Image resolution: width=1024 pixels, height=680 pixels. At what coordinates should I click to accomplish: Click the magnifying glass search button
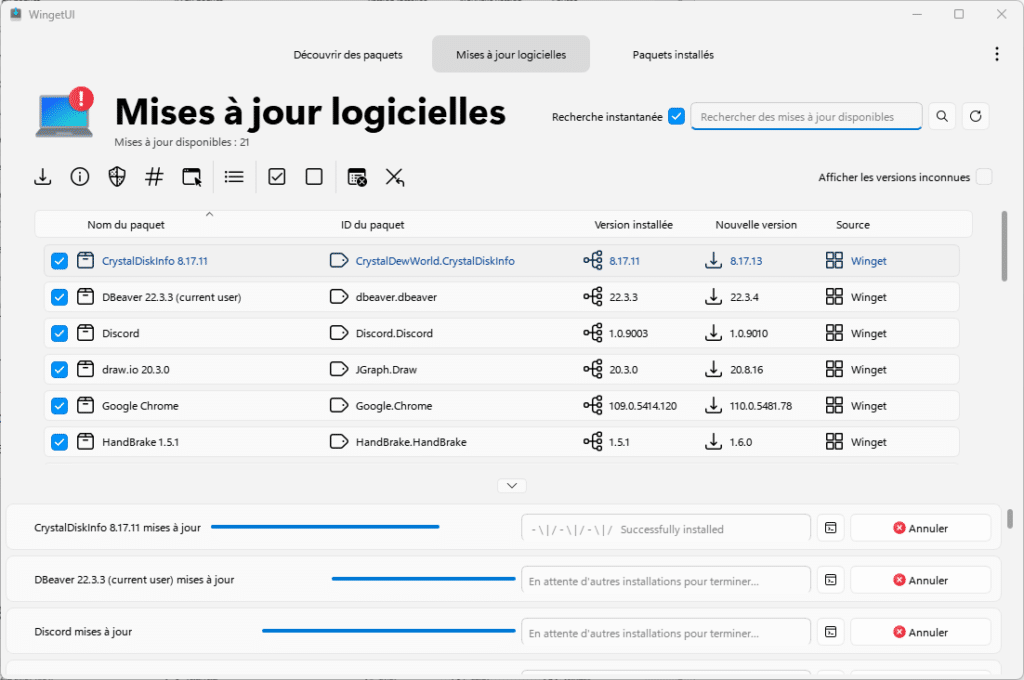(942, 116)
